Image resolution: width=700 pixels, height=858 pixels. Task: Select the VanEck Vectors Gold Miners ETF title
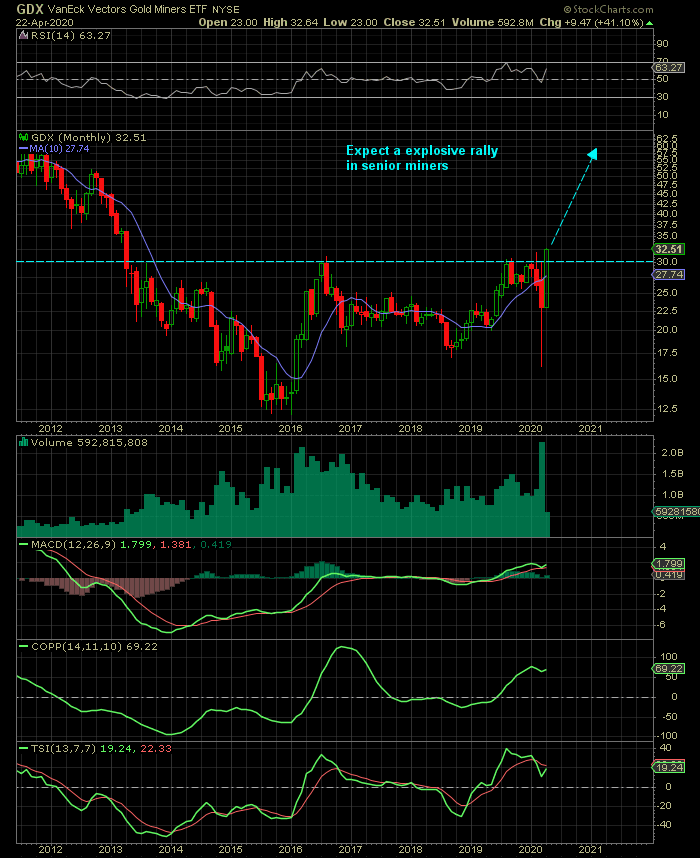[x=129, y=9]
